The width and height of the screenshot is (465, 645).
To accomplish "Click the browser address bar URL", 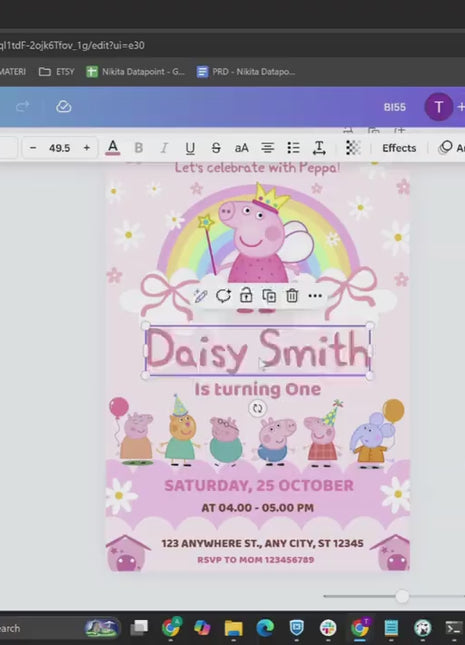I will click(72, 45).
